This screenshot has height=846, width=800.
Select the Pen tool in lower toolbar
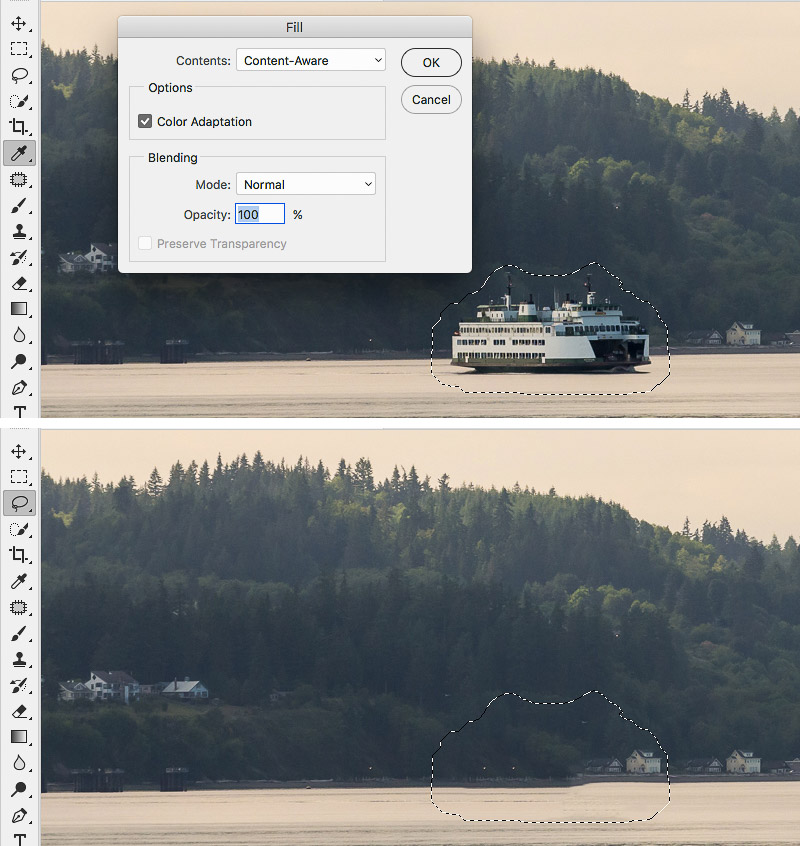pos(19,815)
